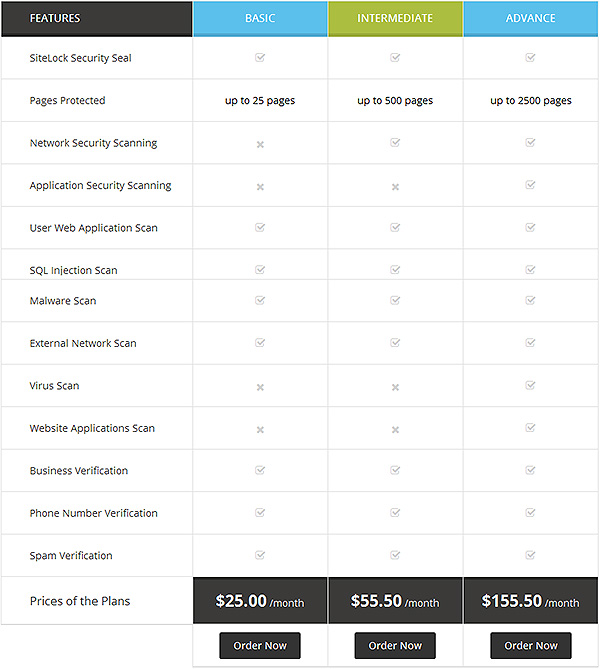Click Advance Virus Scan check icon
This screenshot has width=600, height=669.
[x=530, y=385]
